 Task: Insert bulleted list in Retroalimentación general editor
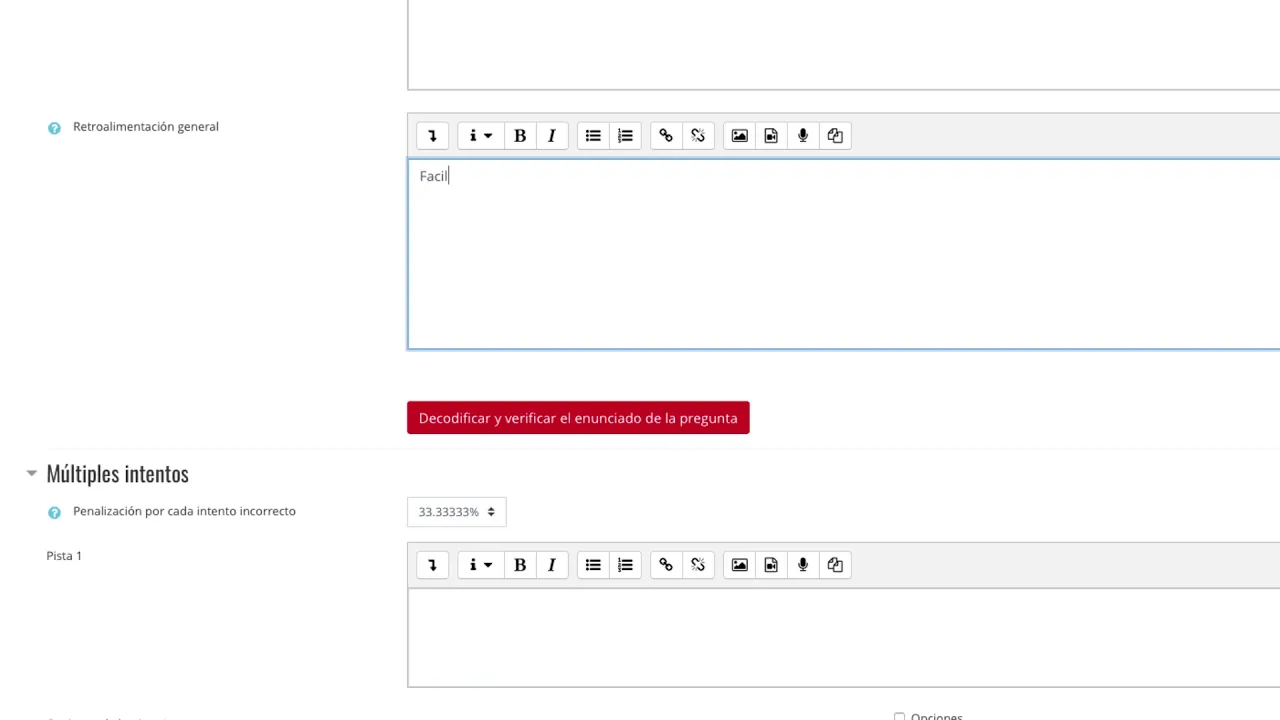pos(593,136)
